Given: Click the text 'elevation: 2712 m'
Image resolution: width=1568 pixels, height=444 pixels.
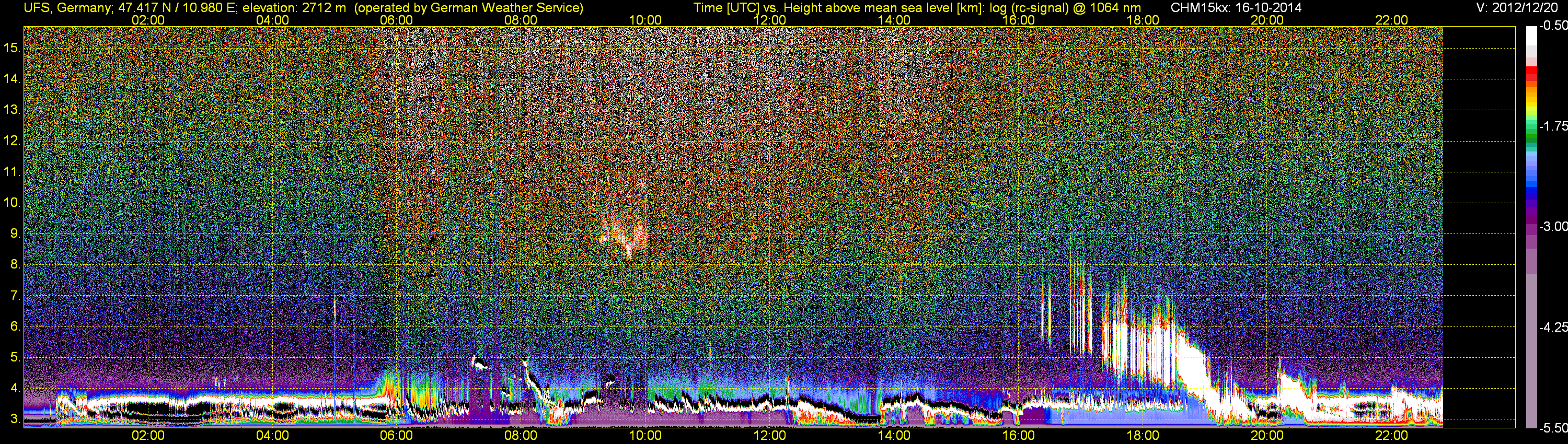Looking at the screenshot, I should click(294, 8).
